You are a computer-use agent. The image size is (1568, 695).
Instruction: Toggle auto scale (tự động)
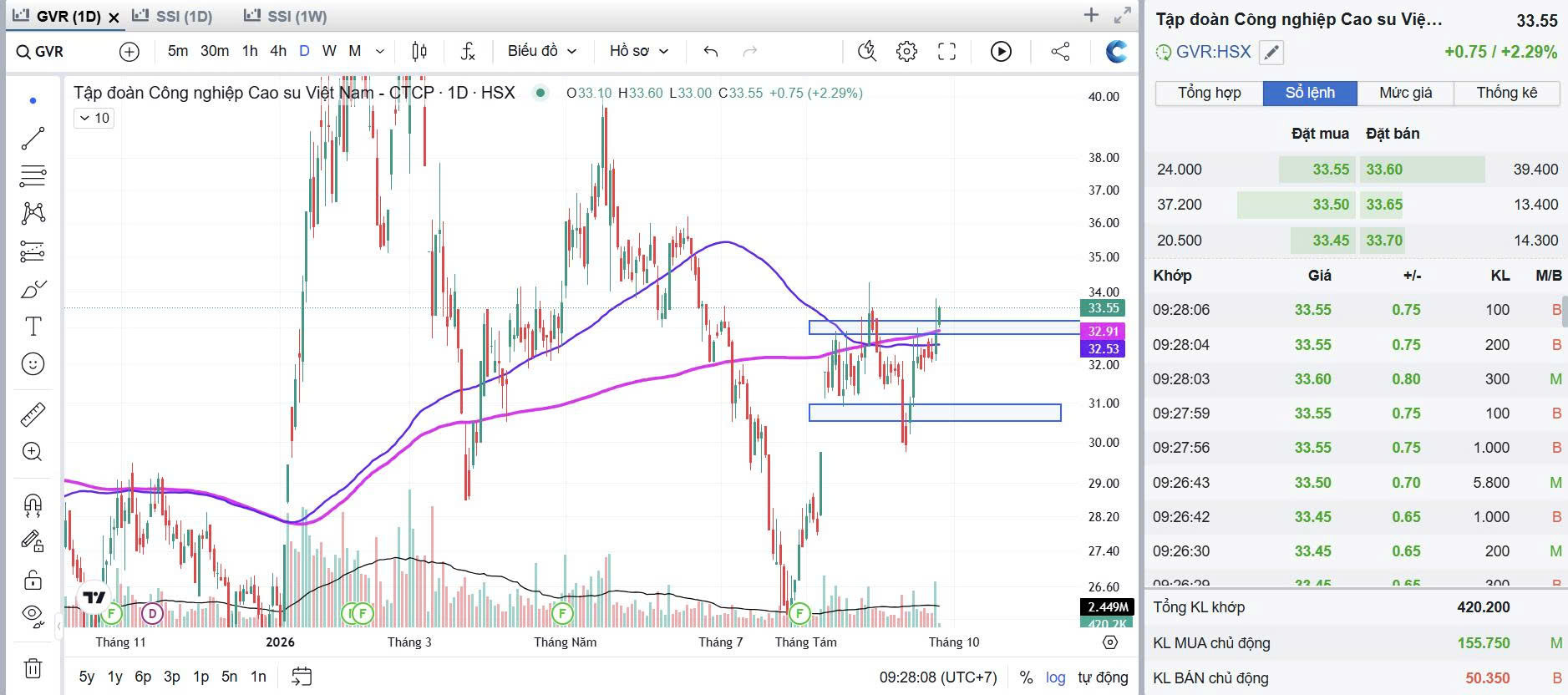(x=1103, y=677)
